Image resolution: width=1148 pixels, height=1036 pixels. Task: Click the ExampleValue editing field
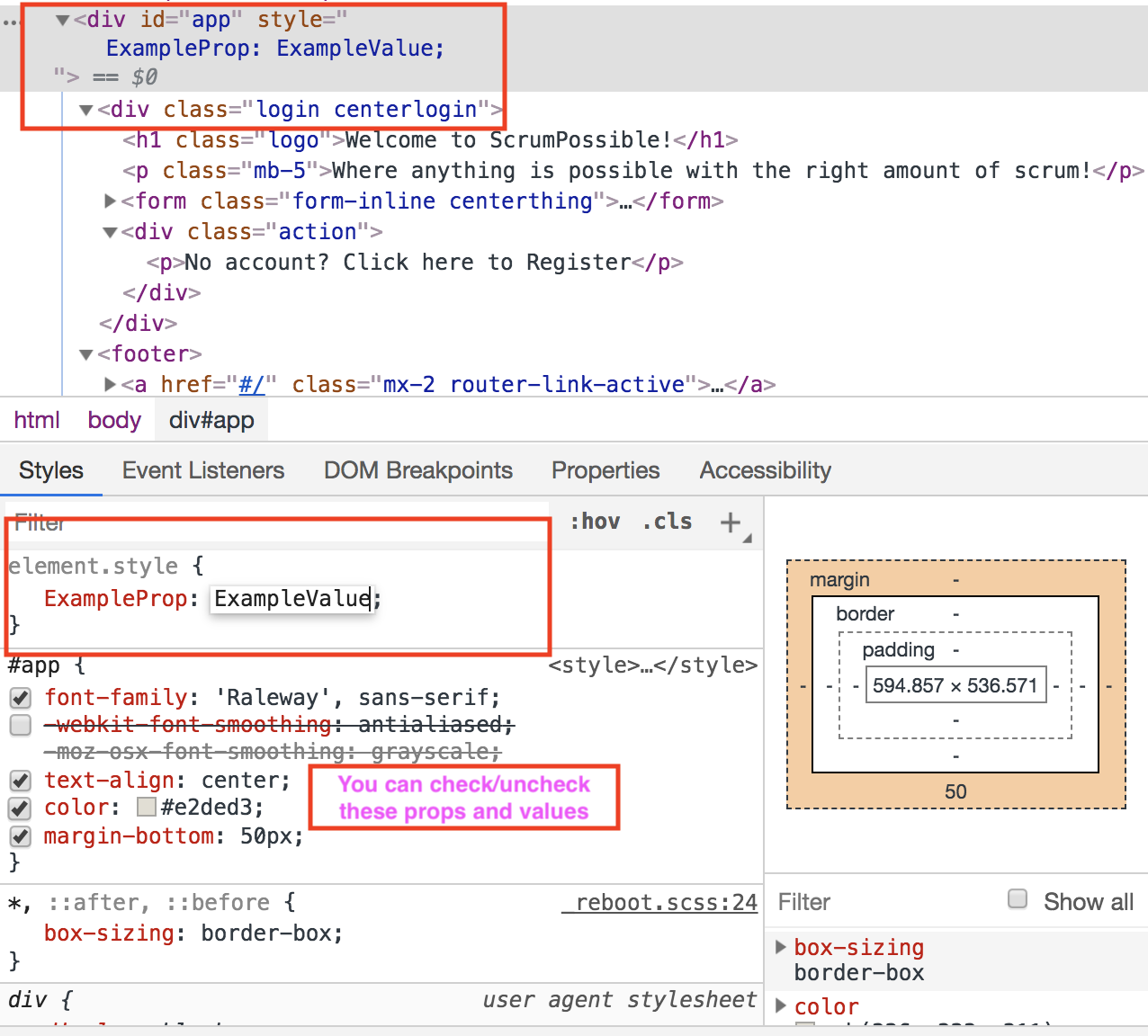(292, 599)
